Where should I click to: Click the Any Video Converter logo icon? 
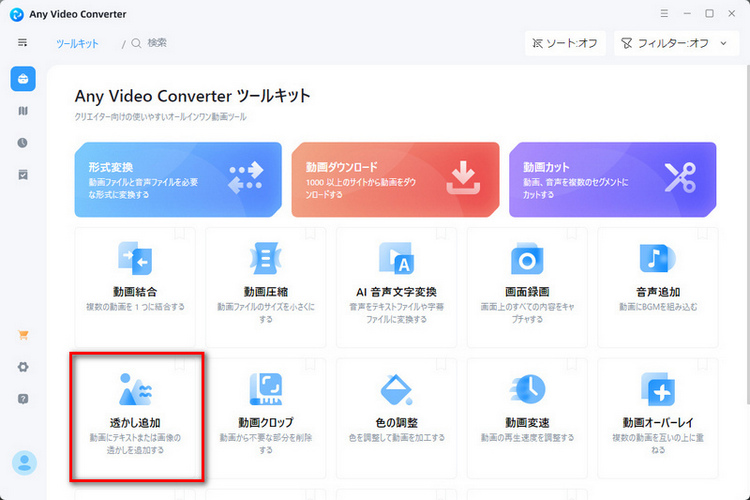[x=17, y=14]
